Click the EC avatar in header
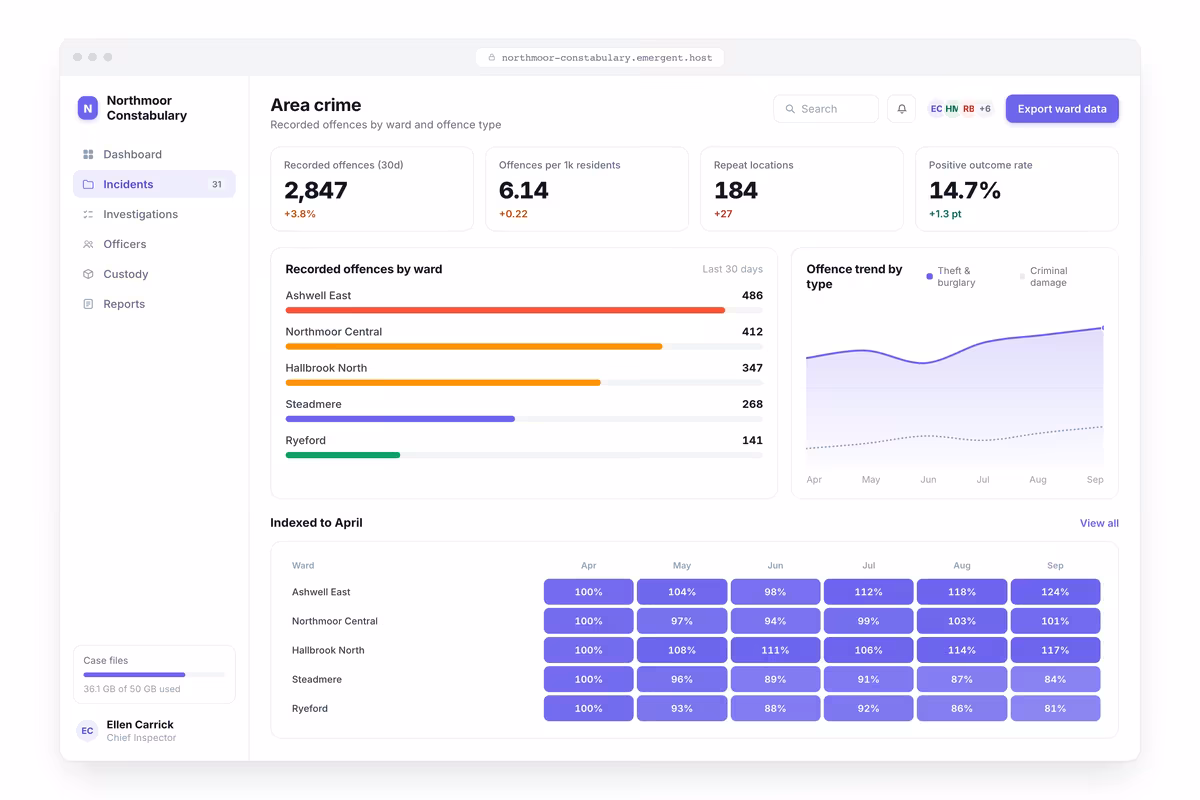The image size is (1200, 800). [x=936, y=109]
